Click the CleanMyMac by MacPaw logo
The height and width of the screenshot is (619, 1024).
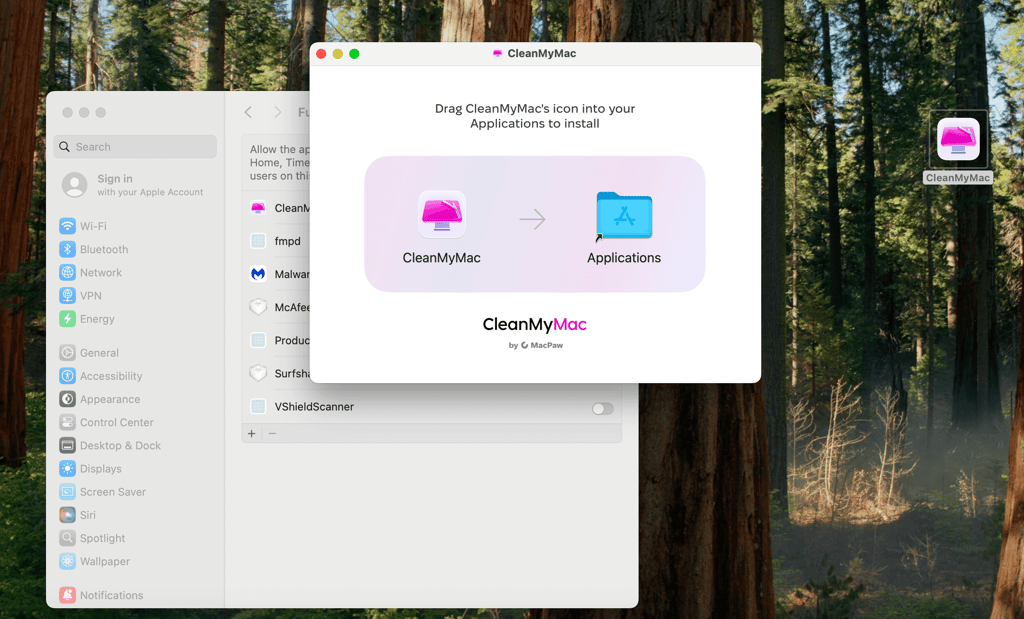[535, 332]
